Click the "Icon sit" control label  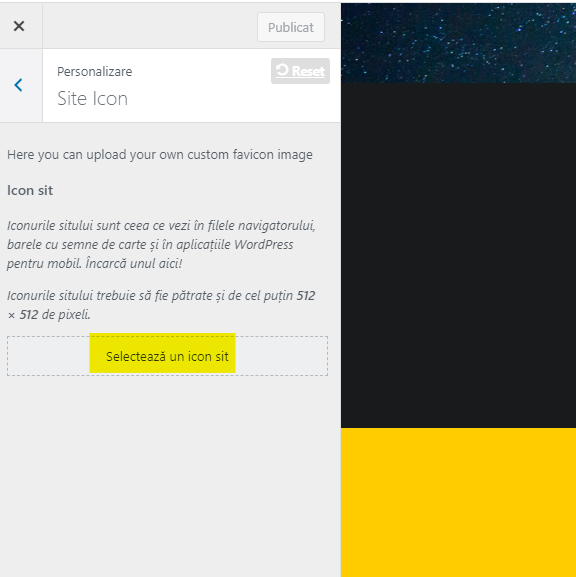[30, 190]
